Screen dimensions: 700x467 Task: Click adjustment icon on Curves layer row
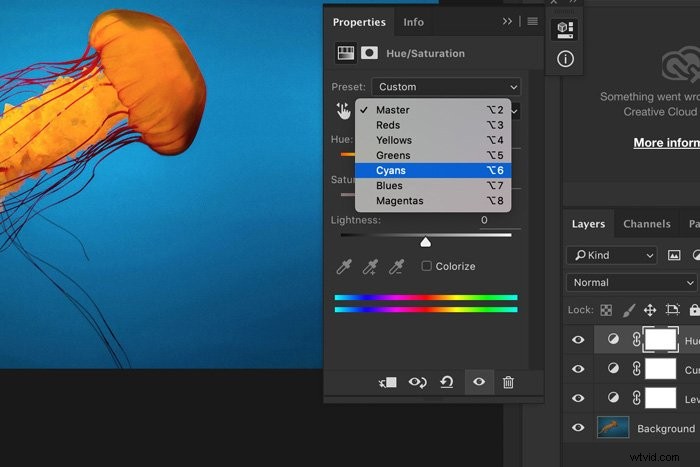[613, 368]
